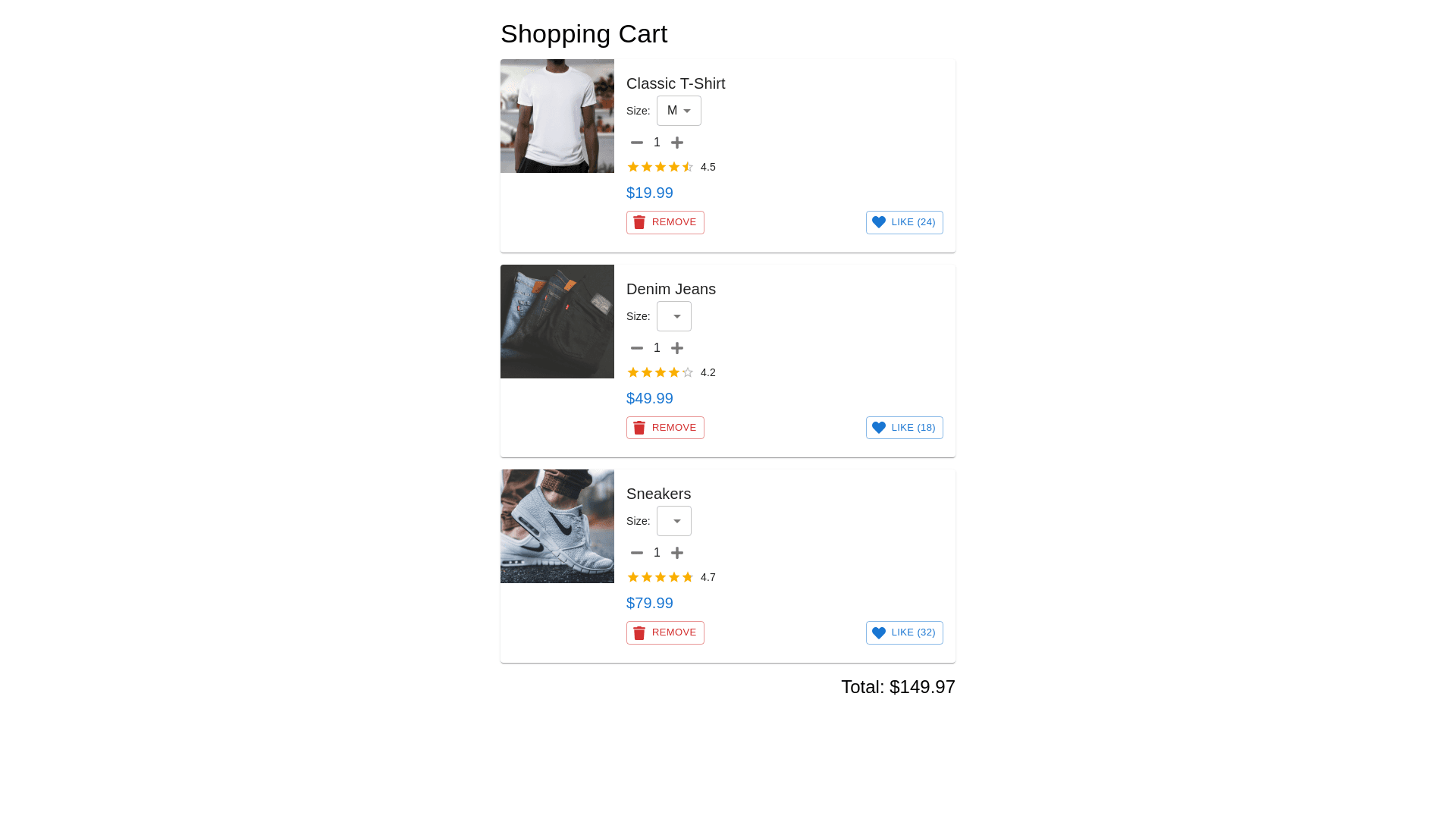Open the Denim Jeans size dropdown
The image size is (1456, 819).
(674, 316)
